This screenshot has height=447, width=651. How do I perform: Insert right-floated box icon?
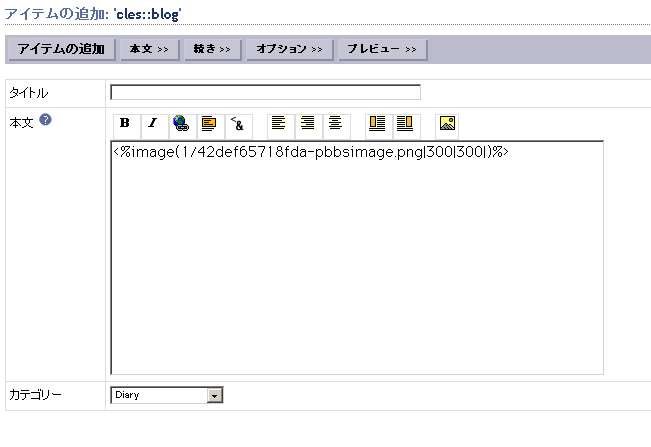pos(406,126)
